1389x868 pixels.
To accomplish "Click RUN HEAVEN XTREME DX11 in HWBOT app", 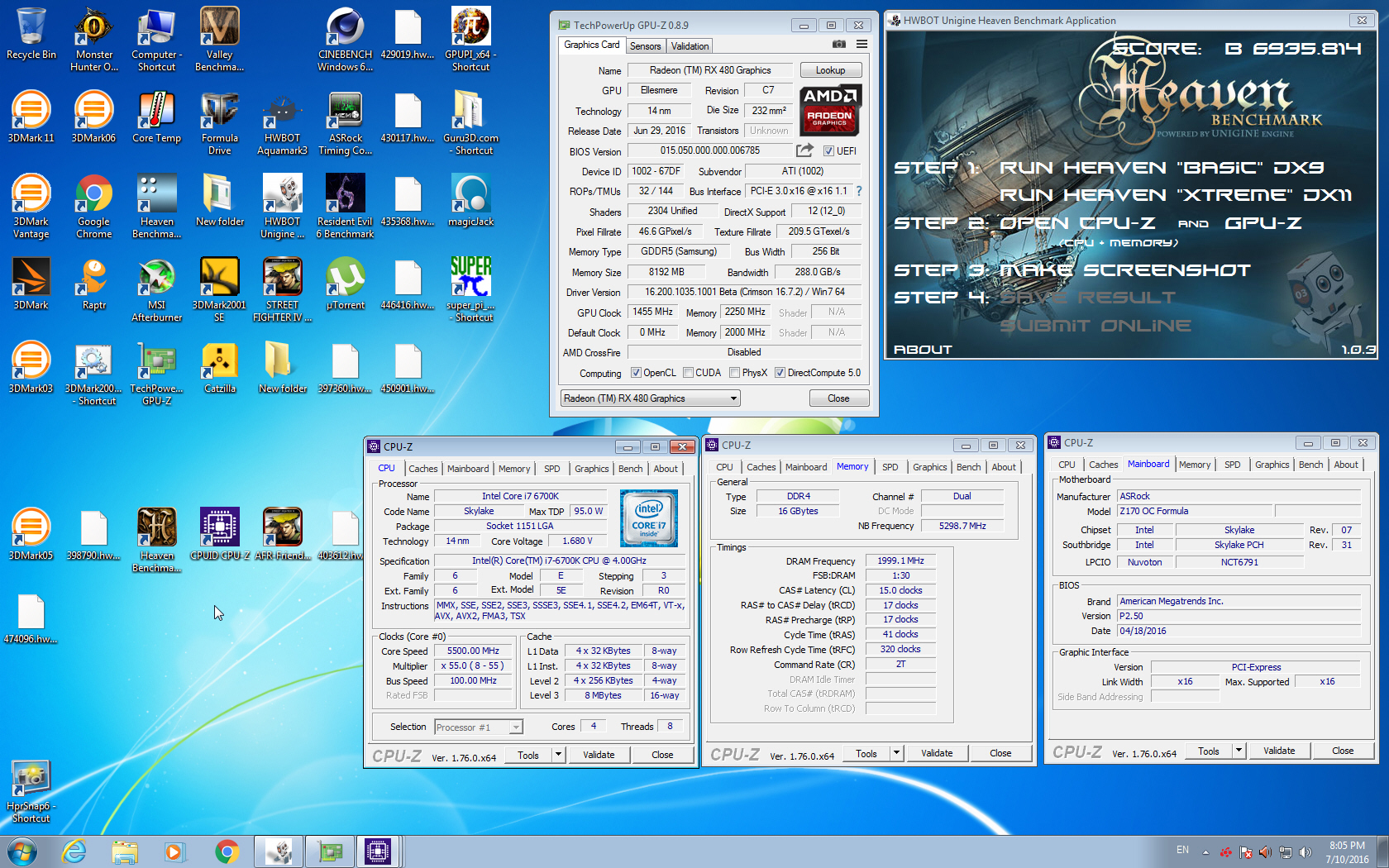I will pyautogui.click(x=1176, y=195).
